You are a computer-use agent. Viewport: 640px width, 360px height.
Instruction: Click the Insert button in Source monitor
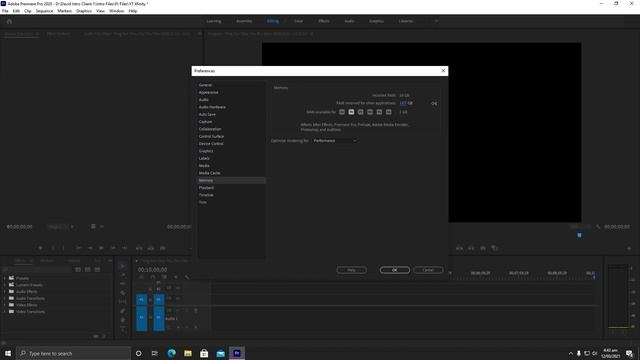pyautogui.click(x=139, y=248)
